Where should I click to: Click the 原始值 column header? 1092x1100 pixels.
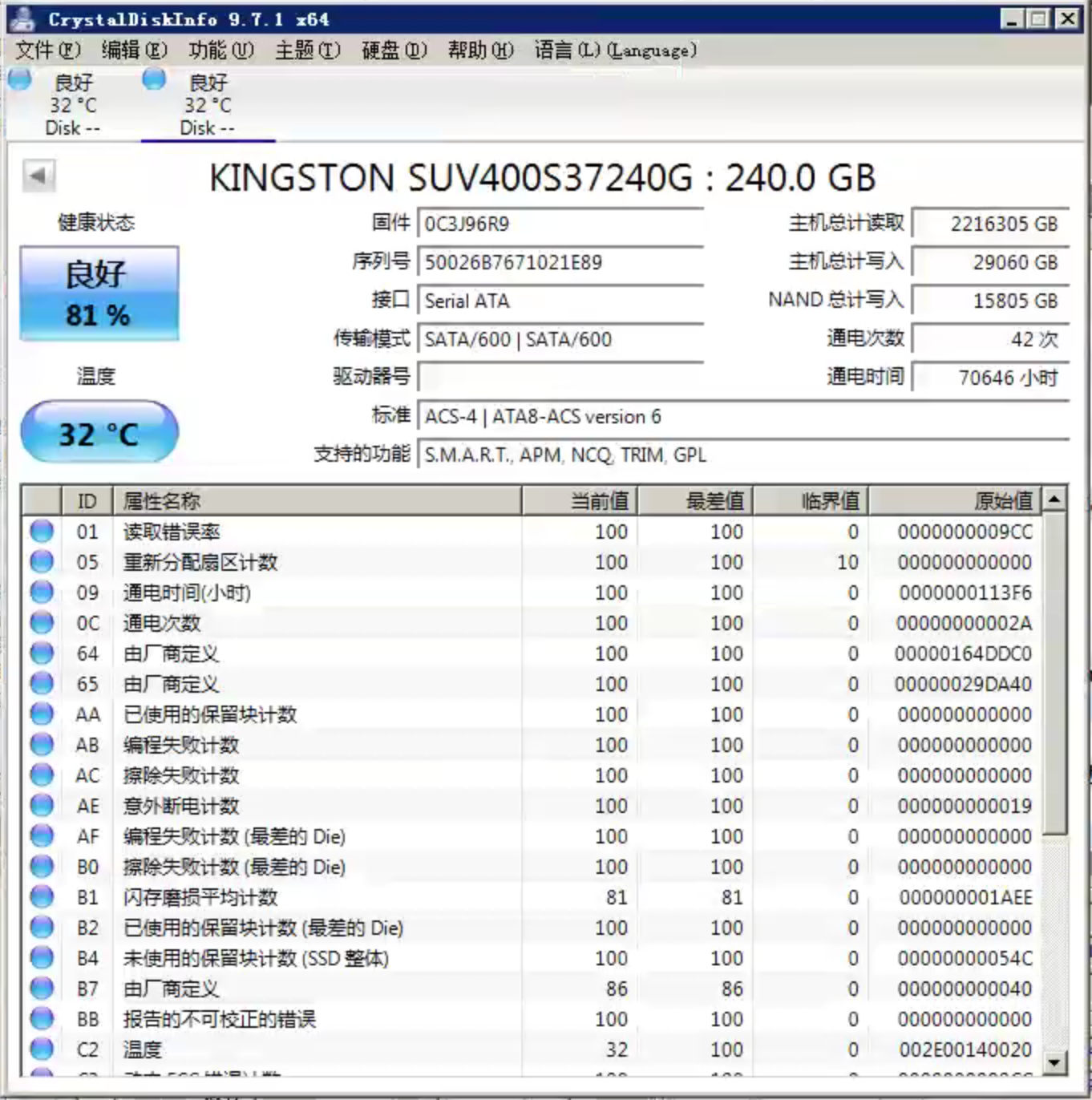pyautogui.click(x=955, y=501)
